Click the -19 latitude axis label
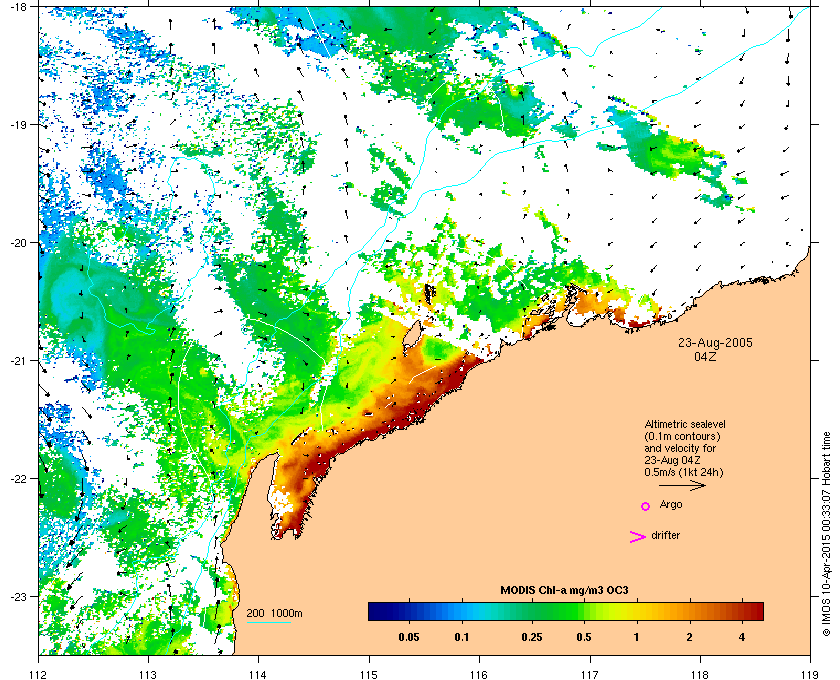 click(x=18, y=125)
